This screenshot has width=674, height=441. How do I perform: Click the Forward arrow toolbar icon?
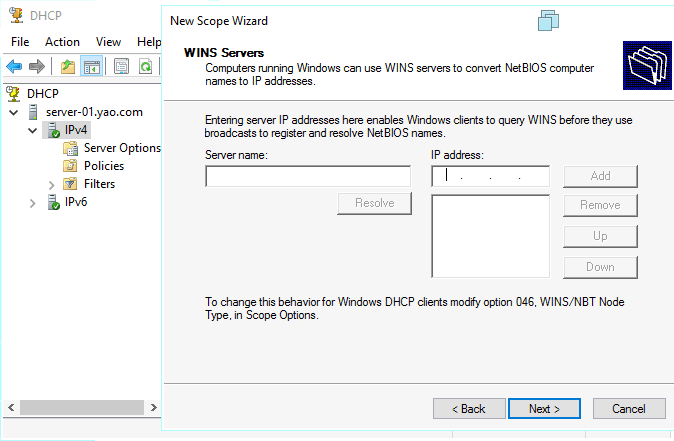[x=37, y=67]
